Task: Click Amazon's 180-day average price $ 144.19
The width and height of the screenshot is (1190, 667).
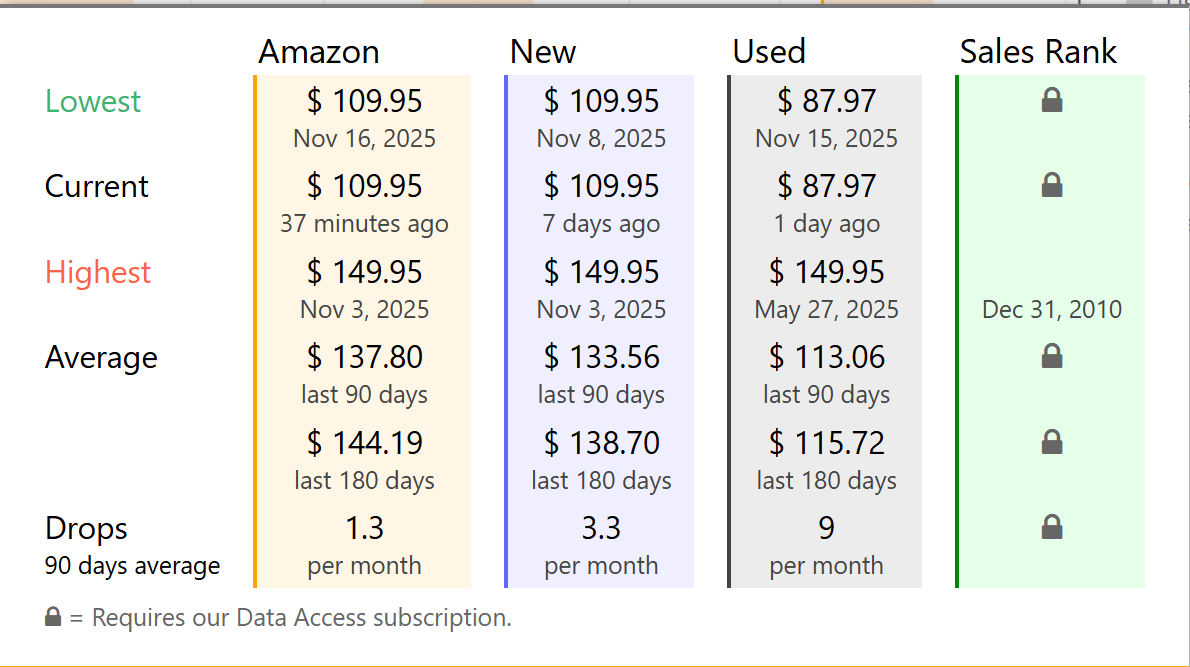Action: [364, 442]
